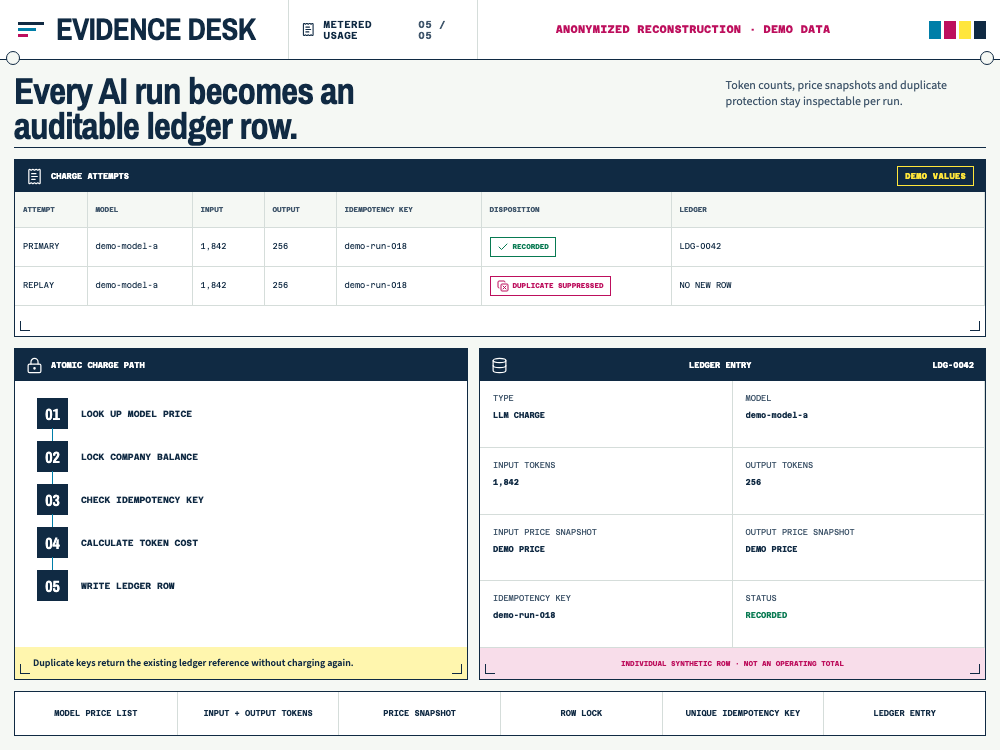Click the metered usage receipt icon
1000x750 pixels.
[308, 29]
